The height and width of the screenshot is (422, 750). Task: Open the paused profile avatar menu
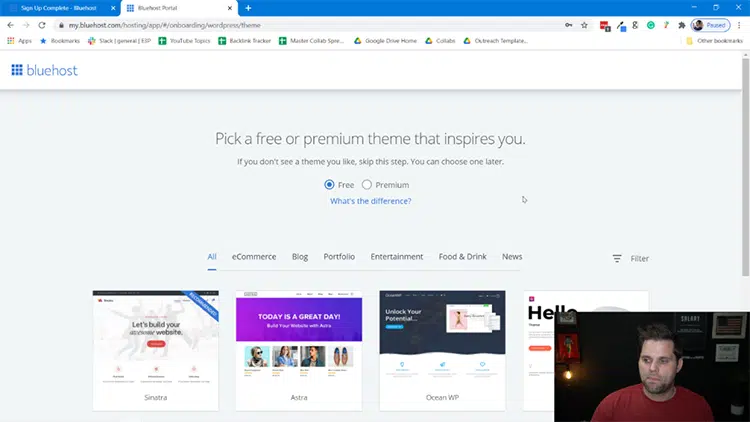(710, 25)
